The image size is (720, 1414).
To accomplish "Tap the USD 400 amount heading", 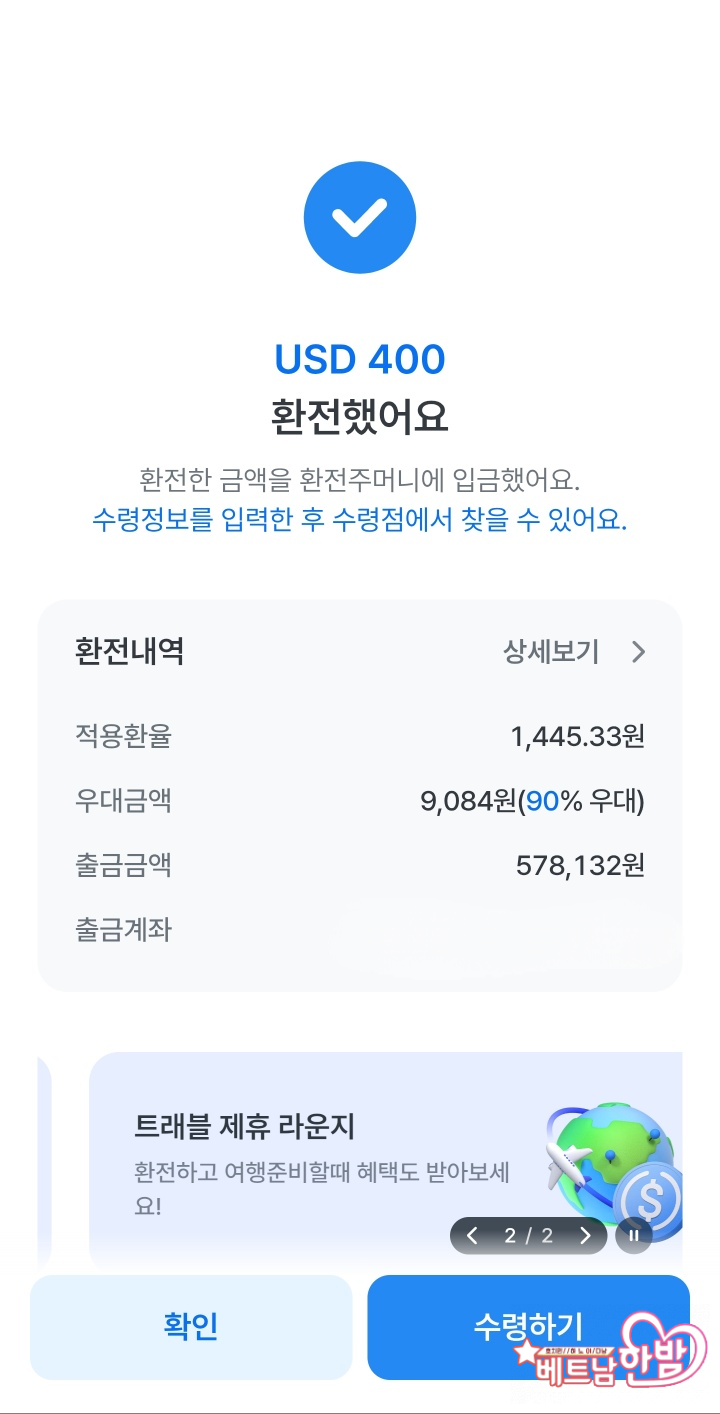I will [x=359, y=360].
